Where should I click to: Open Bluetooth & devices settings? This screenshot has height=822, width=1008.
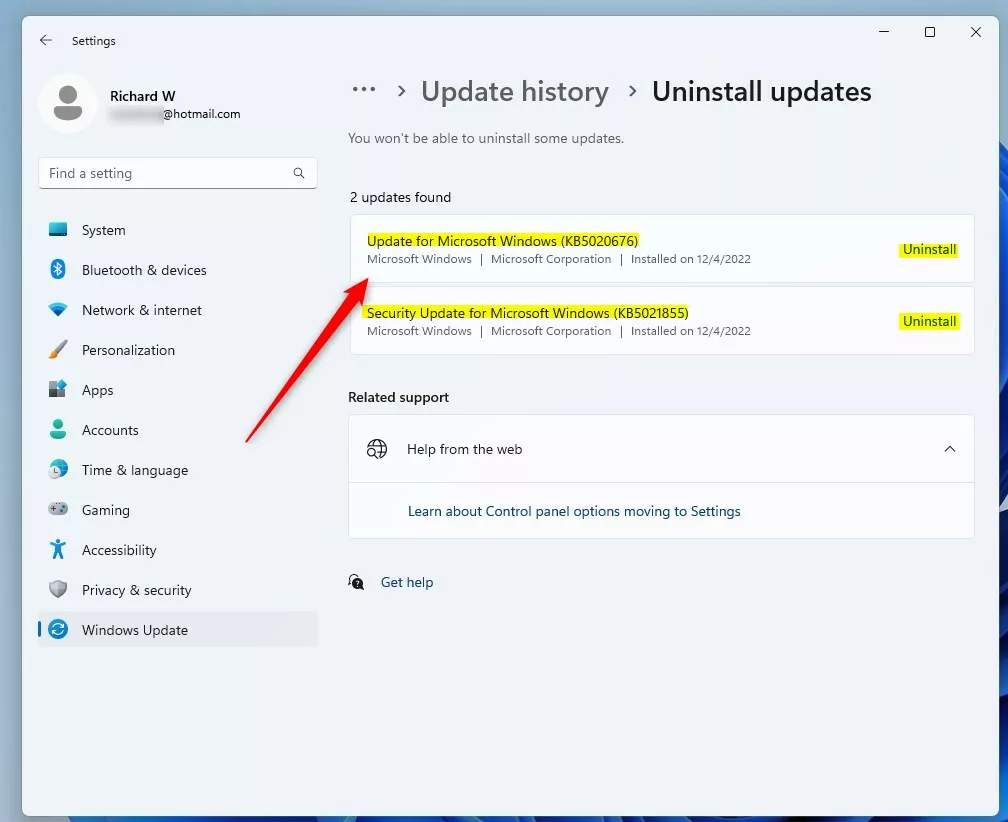tap(177, 269)
